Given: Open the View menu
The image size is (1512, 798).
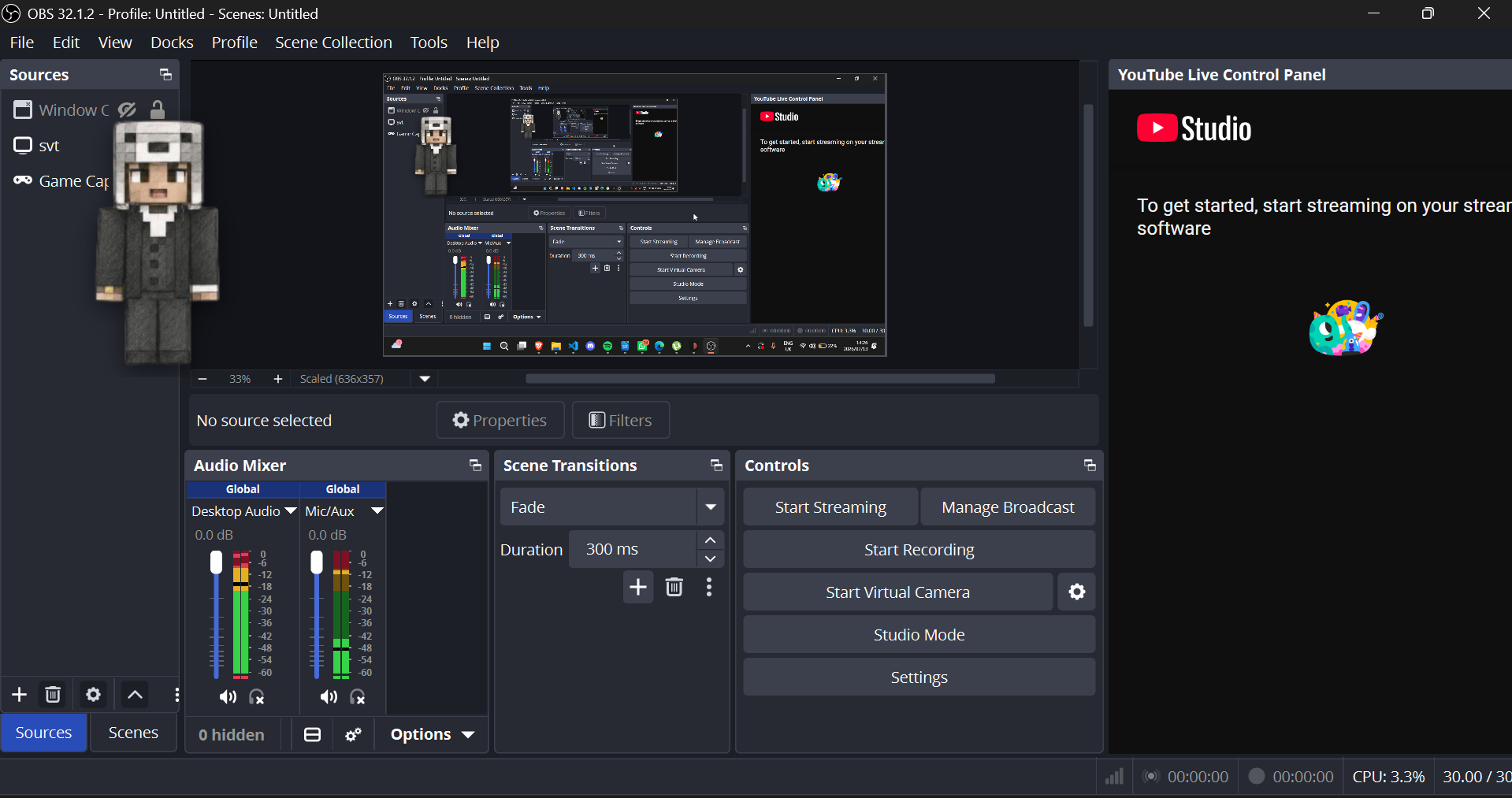Looking at the screenshot, I should (x=115, y=43).
